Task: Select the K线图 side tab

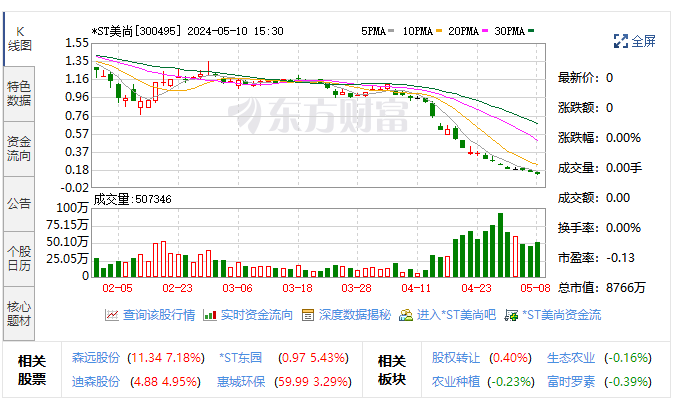Action: click(x=19, y=39)
